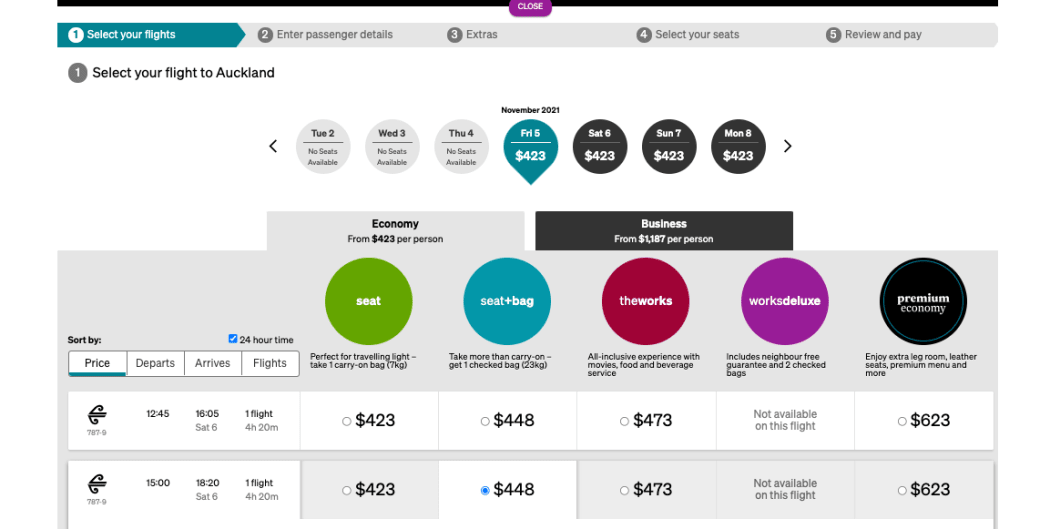Select $423 seat fare for 12:45 flight
The width and height of the screenshot is (1050, 529).
[x=347, y=421]
